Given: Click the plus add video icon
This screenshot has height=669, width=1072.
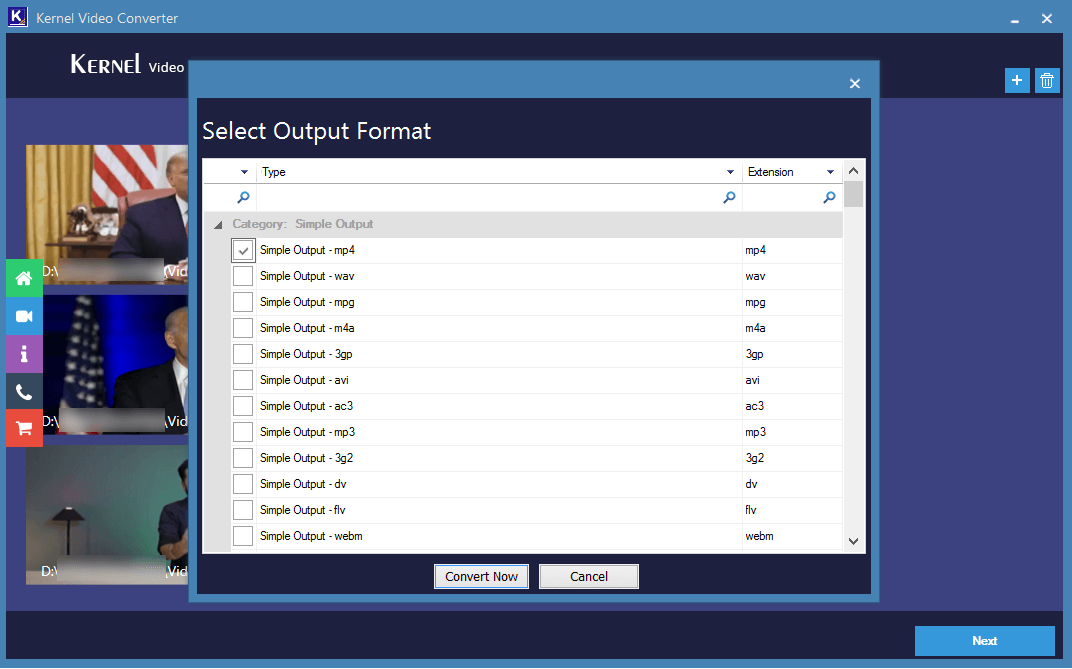Looking at the screenshot, I should pos(1017,81).
